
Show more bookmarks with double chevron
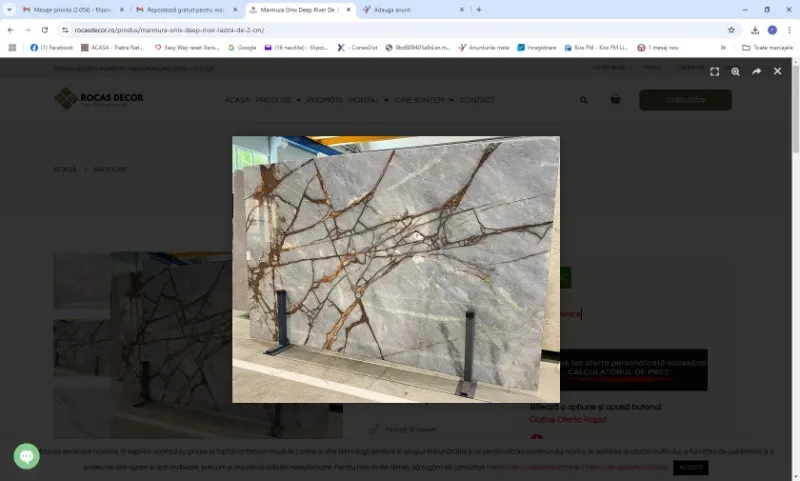tap(723, 47)
